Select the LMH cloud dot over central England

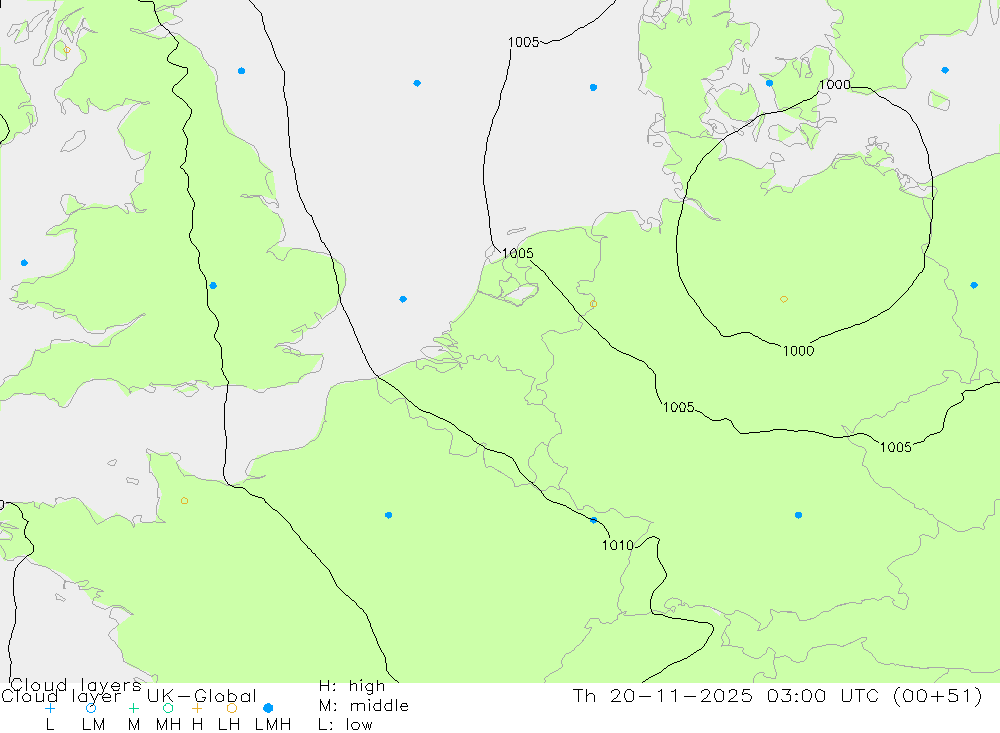pos(213,286)
